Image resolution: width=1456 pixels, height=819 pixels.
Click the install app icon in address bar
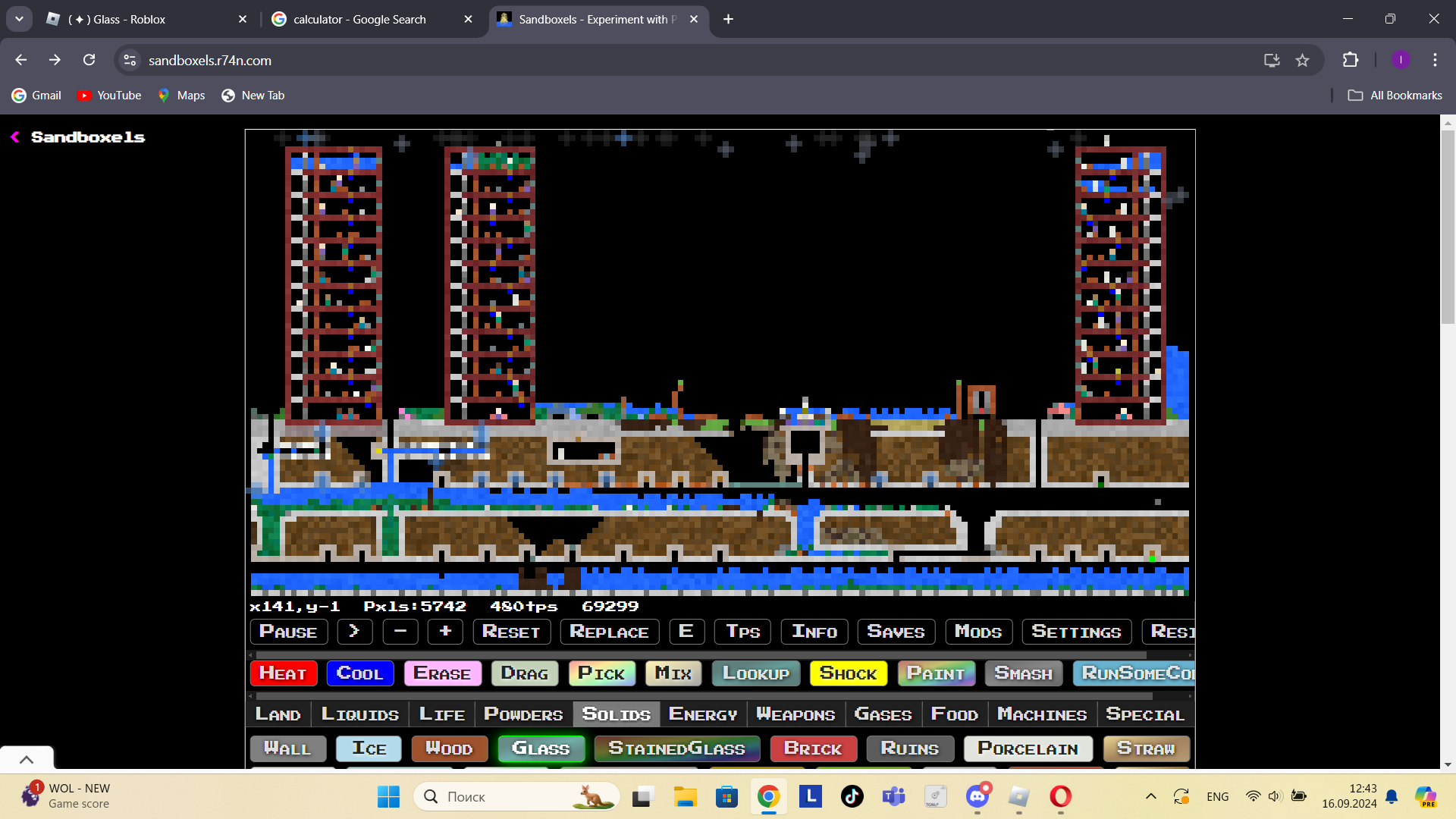tap(1272, 60)
